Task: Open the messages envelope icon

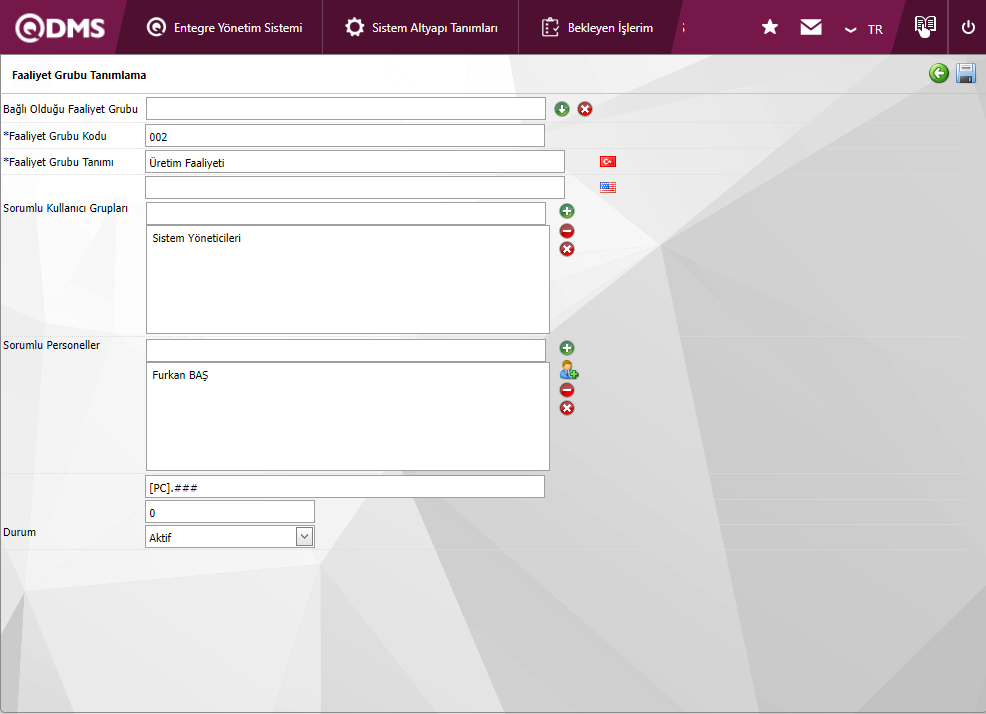Action: pos(811,28)
